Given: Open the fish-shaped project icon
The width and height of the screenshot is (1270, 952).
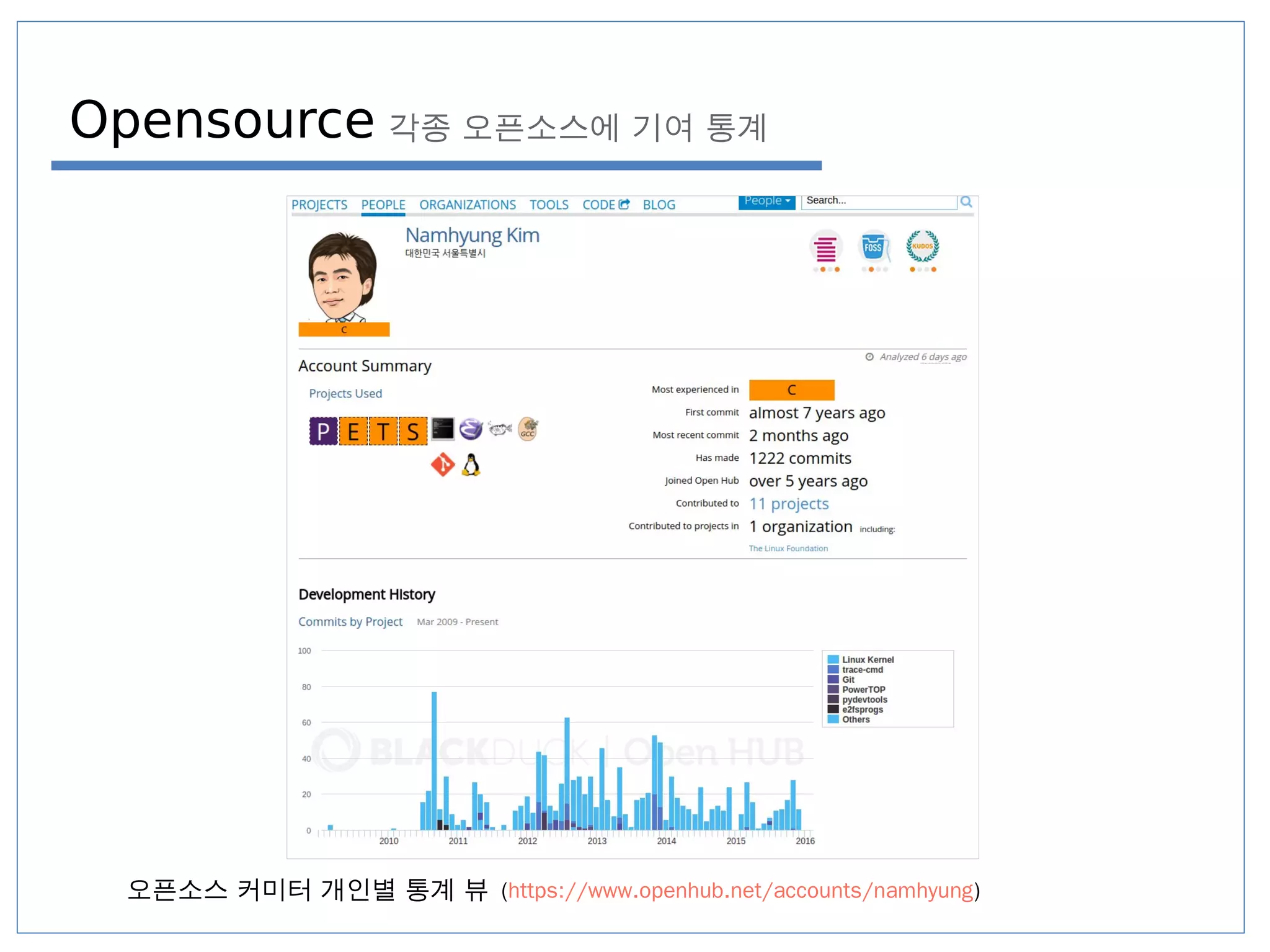Looking at the screenshot, I should pos(500,429).
